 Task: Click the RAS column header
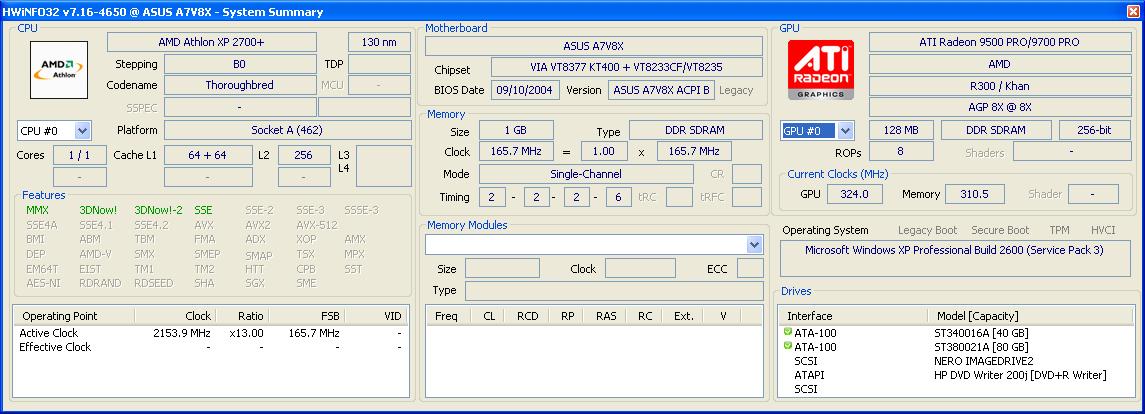click(x=606, y=316)
